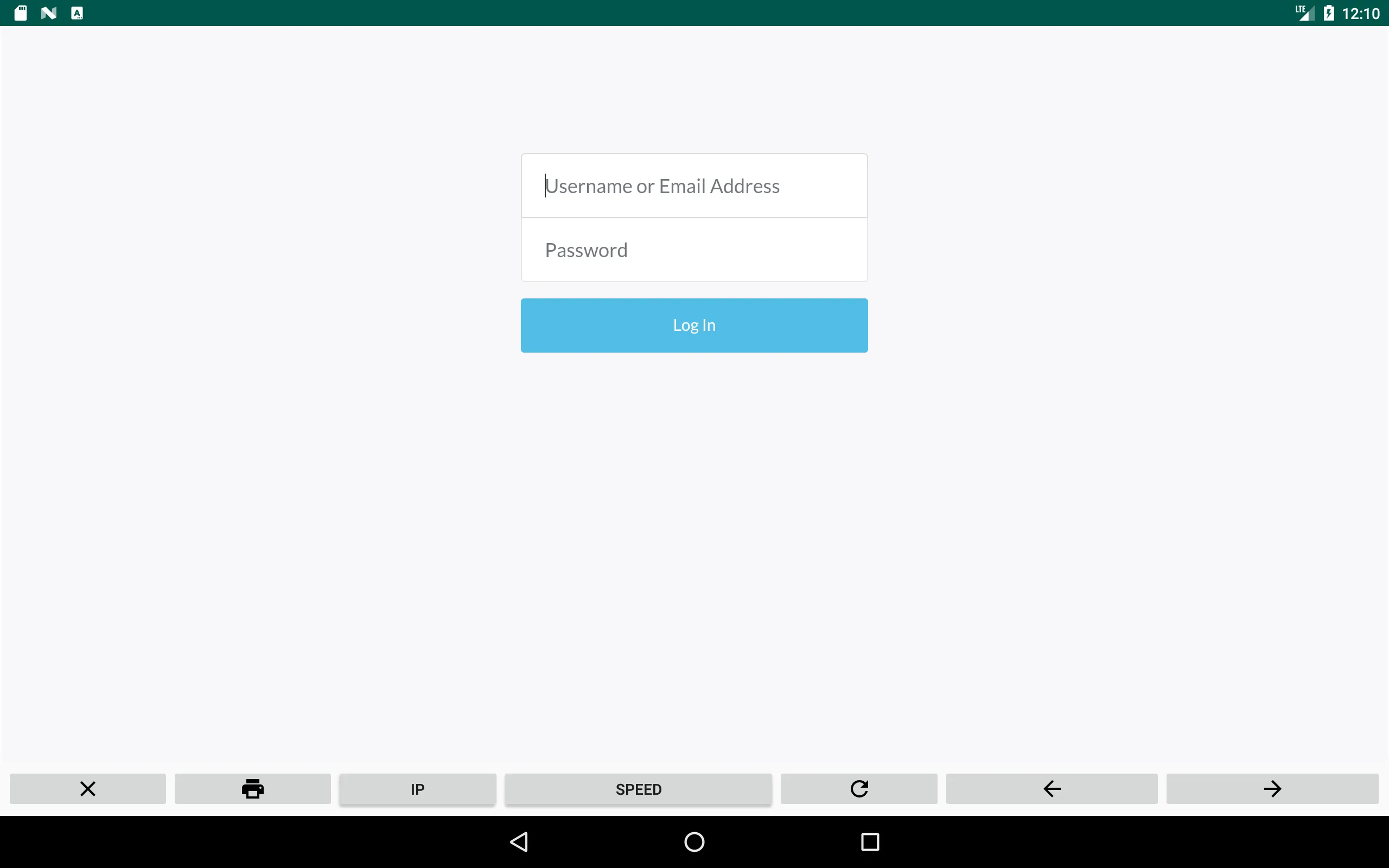Go back with the left arrow button

[1052, 789]
